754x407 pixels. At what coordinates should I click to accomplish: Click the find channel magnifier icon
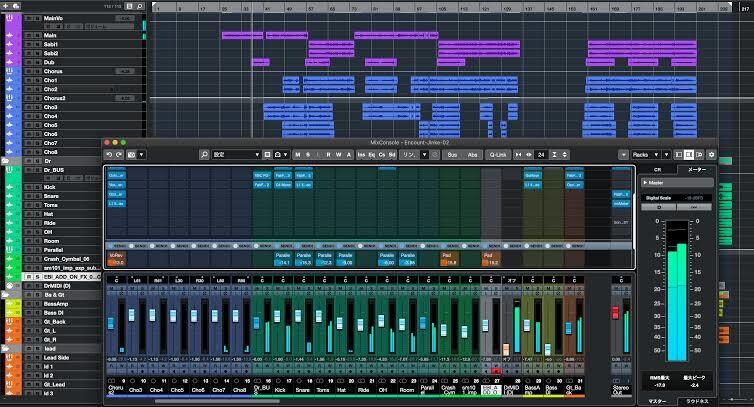point(204,154)
